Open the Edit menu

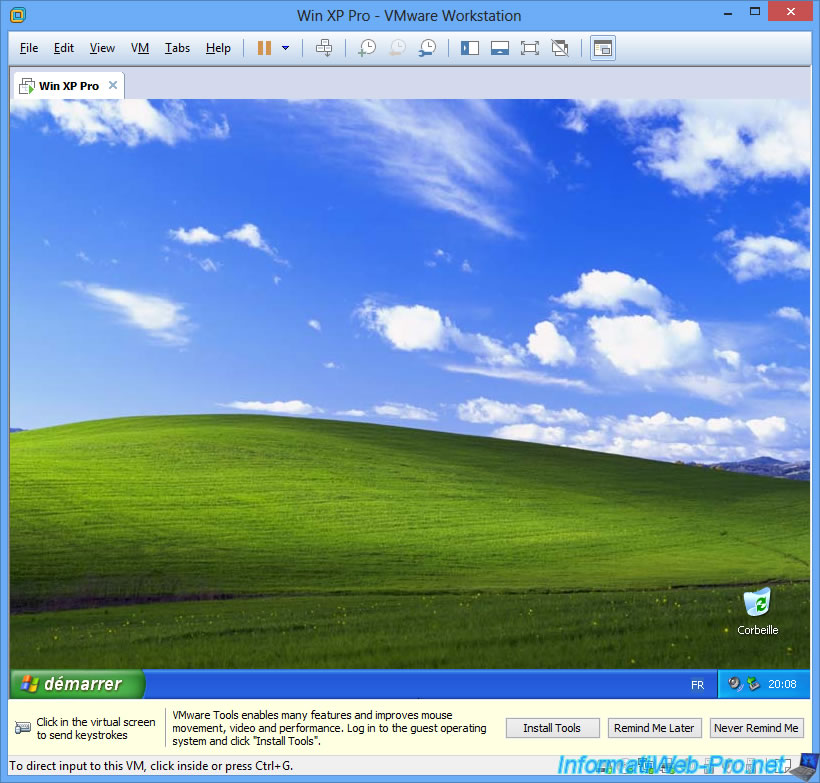point(64,48)
